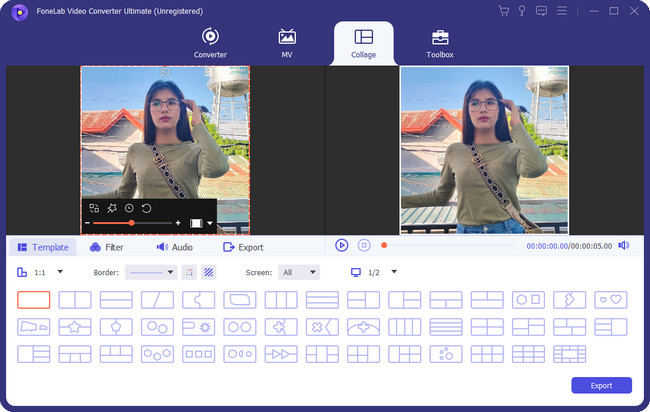Choose the two vertical split template
The width and height of the screenshot is (650, 412).
click(75, 300)
